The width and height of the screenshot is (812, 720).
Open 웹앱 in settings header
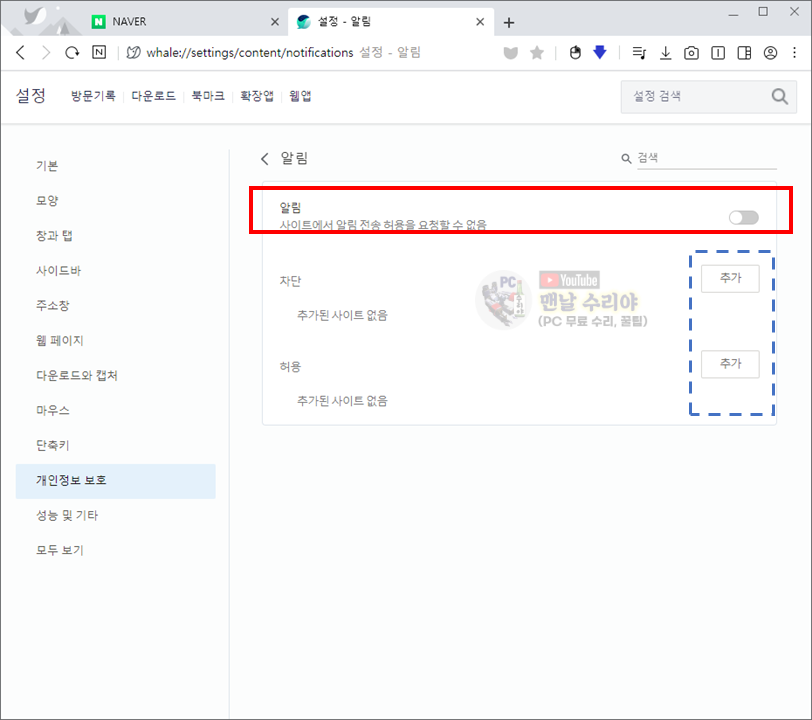tap(300, 96)
